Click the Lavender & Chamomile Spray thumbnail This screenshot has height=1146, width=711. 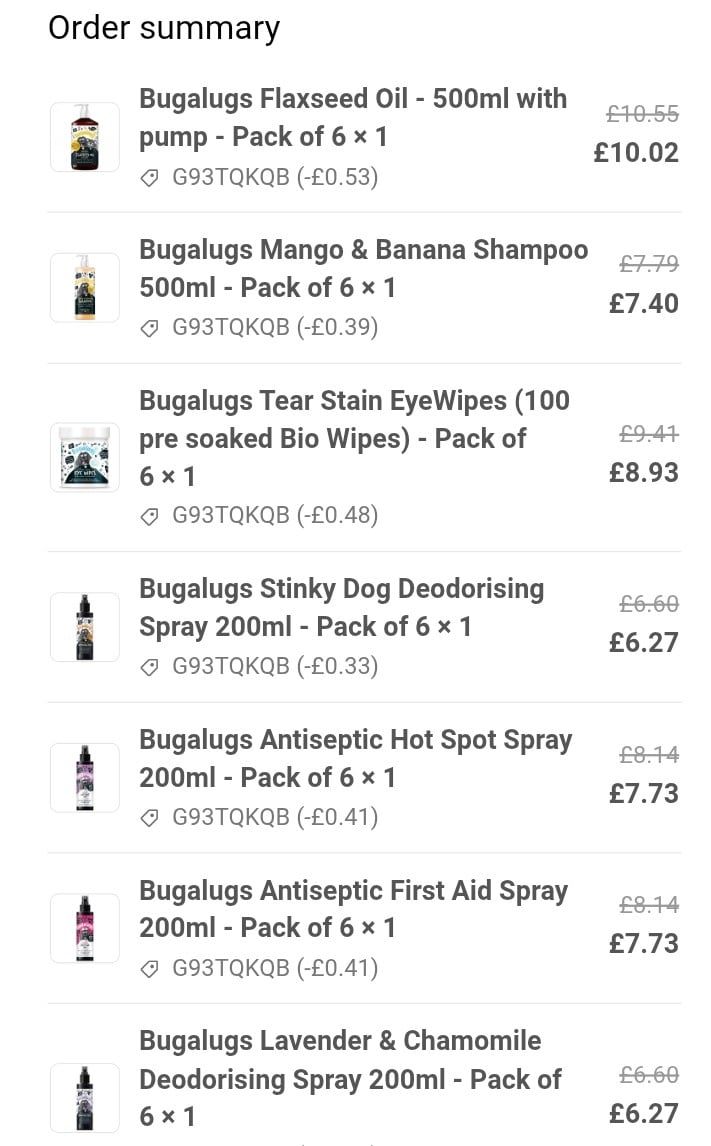85,1097
